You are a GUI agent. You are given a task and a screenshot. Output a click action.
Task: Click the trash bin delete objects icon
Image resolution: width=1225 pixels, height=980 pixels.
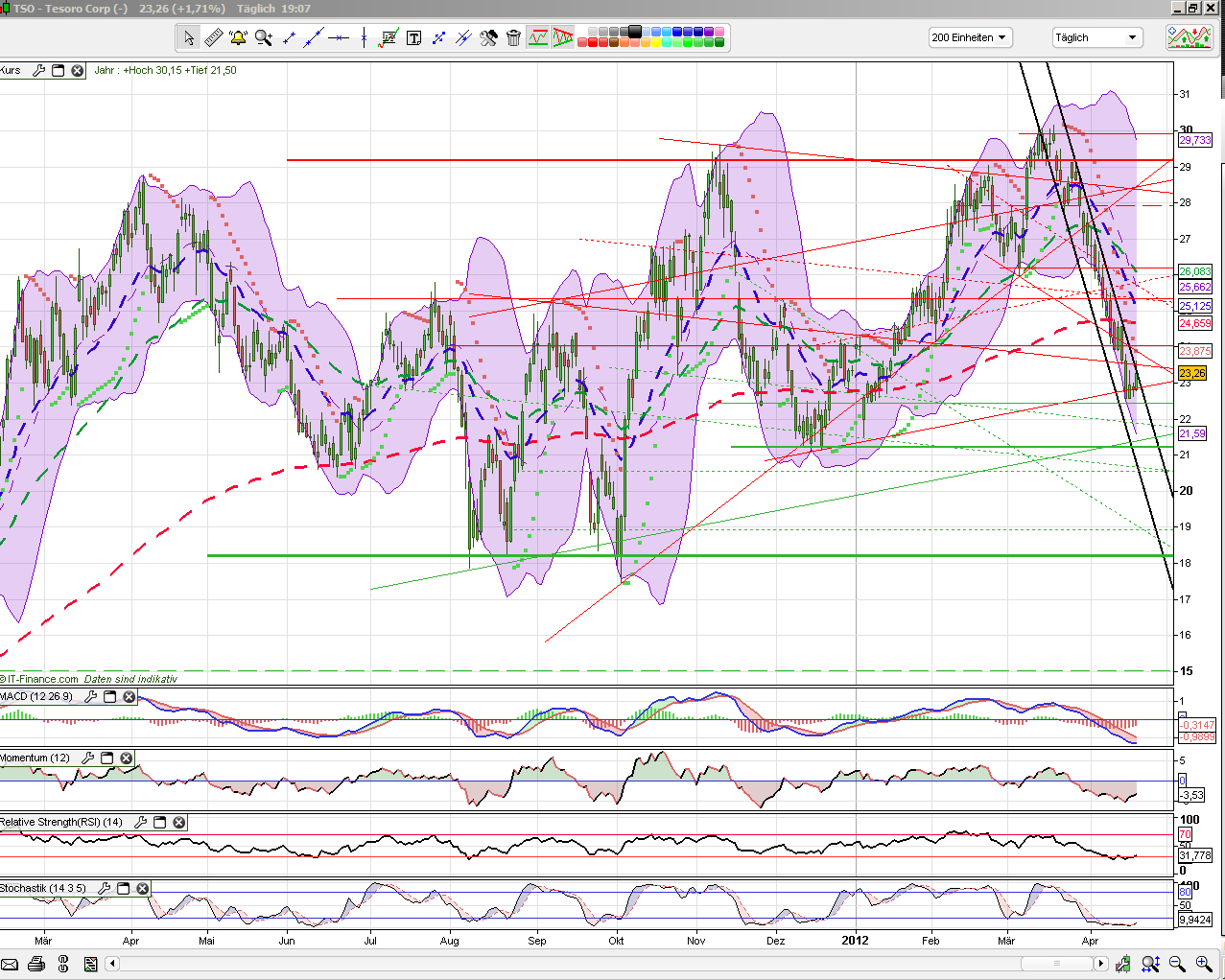pyautogui.click(x=513, y=38)
